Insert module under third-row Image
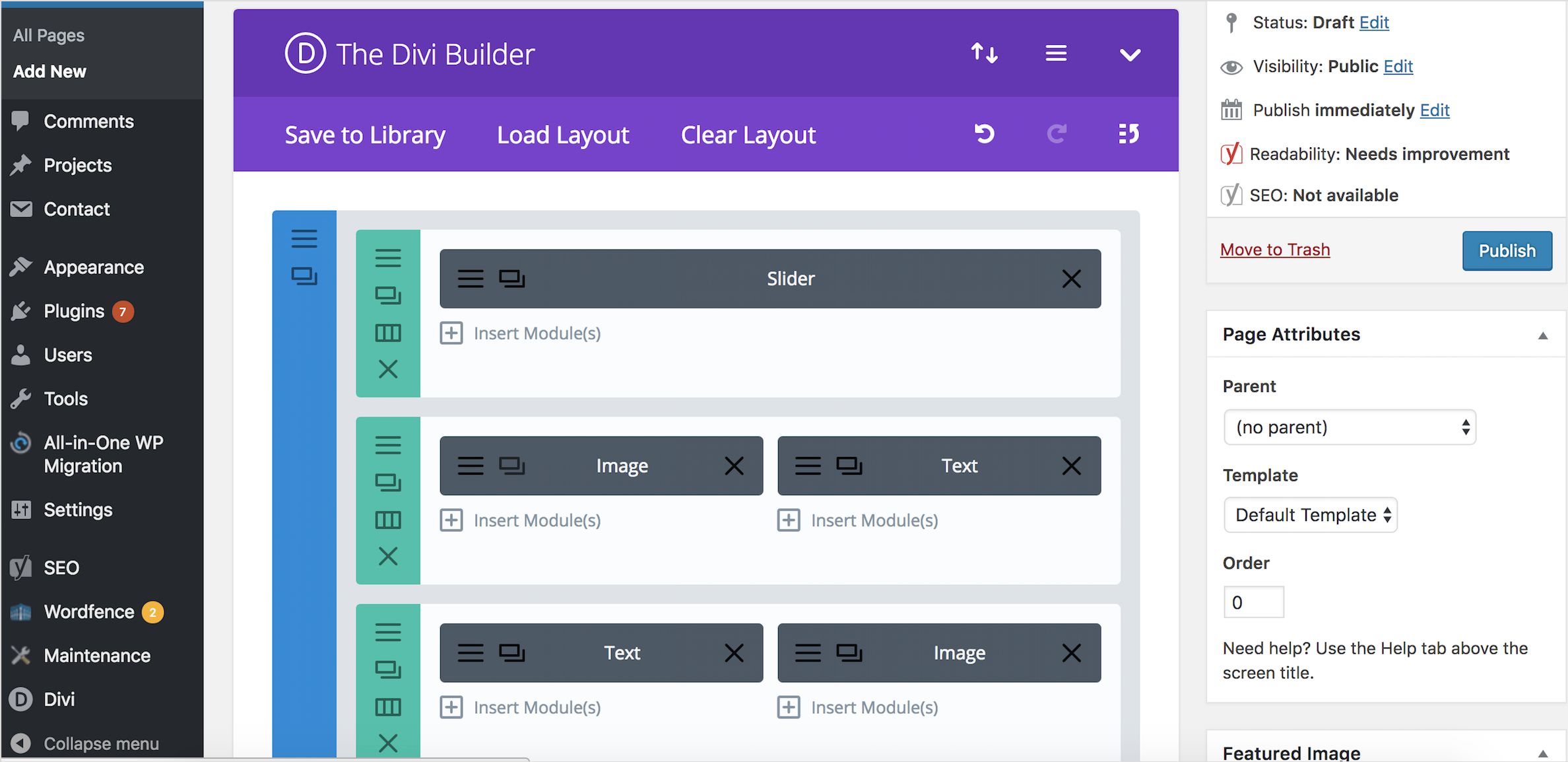 coord(858,708)
